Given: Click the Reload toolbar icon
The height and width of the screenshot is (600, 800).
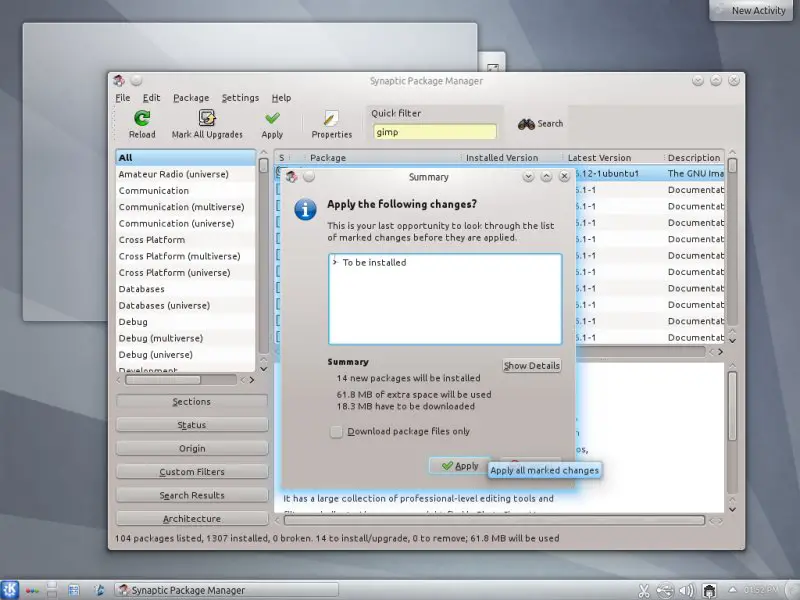Looking at the screenshot, I should [x=142, y=118].
